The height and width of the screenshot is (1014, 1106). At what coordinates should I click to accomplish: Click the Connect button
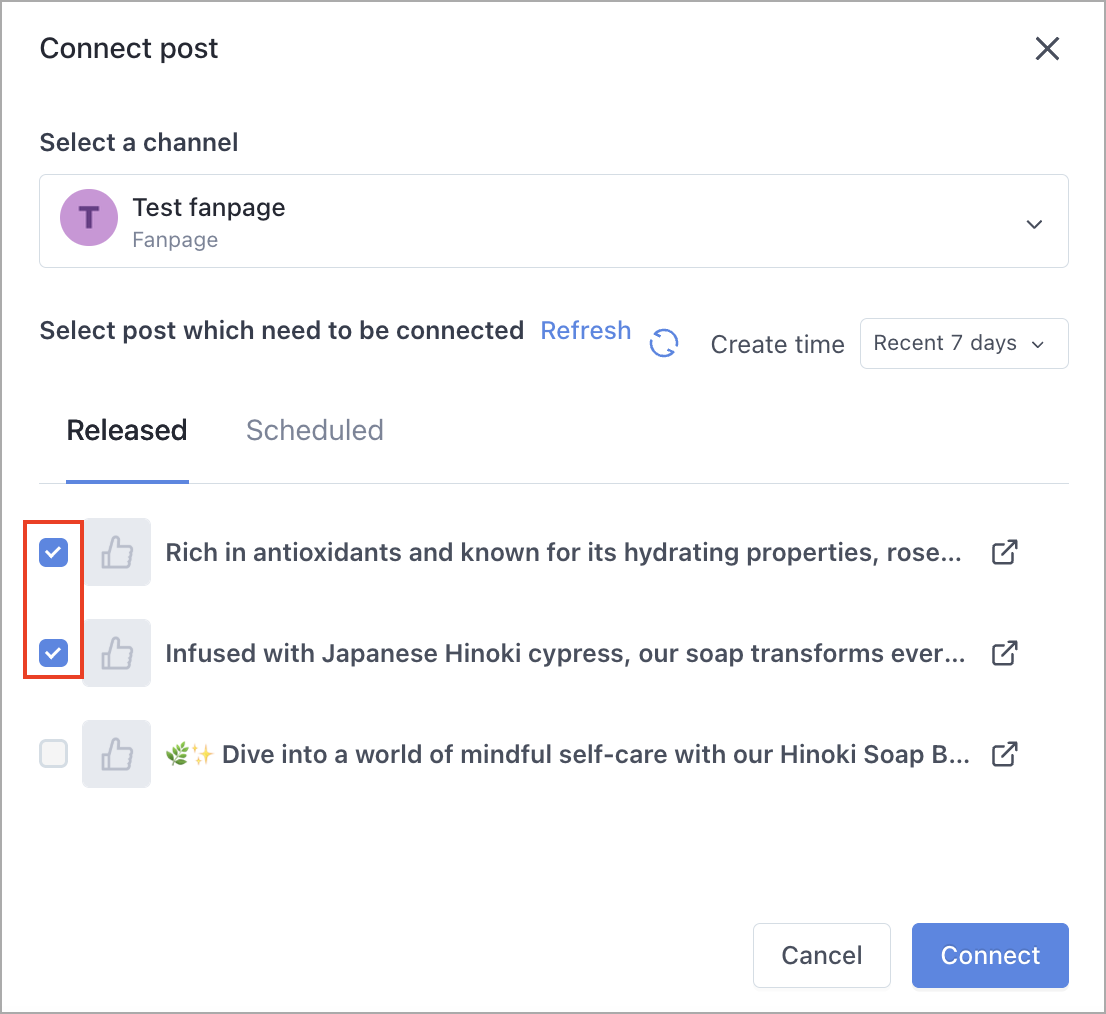pyautogui.click(x=990, y=955)
